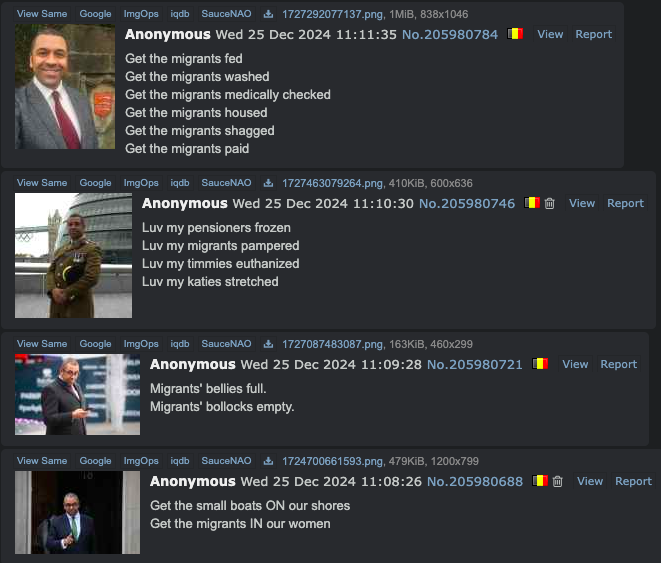The width and height of the screenshot is (661, 563).
Task: Open SauceNAO for the first post
Action: pos(226,14)
